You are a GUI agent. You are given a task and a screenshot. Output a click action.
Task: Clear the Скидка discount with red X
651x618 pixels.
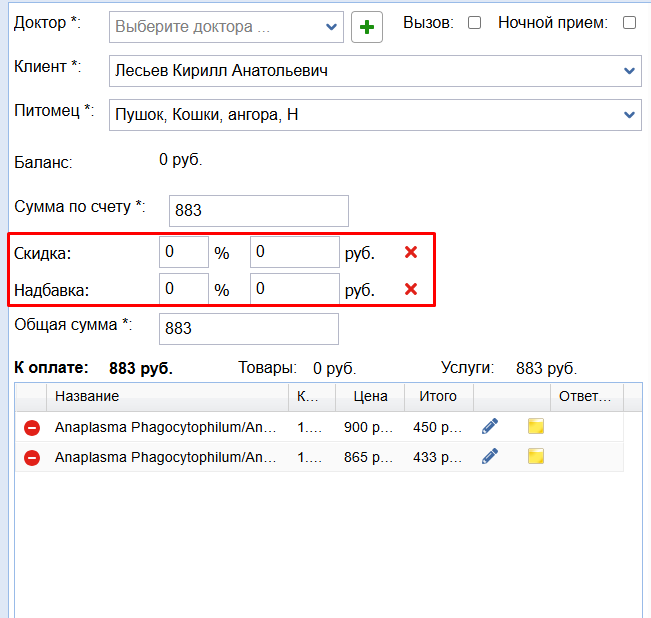410,253
